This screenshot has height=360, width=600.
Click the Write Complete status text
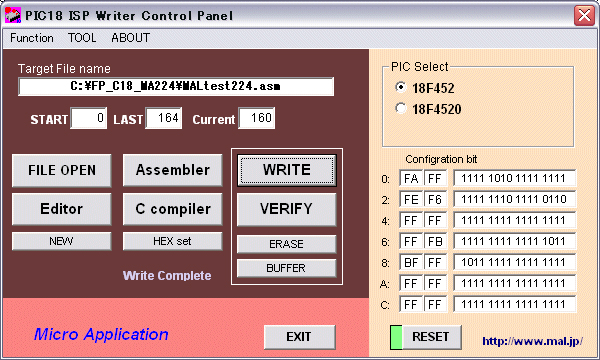point(167,275)
